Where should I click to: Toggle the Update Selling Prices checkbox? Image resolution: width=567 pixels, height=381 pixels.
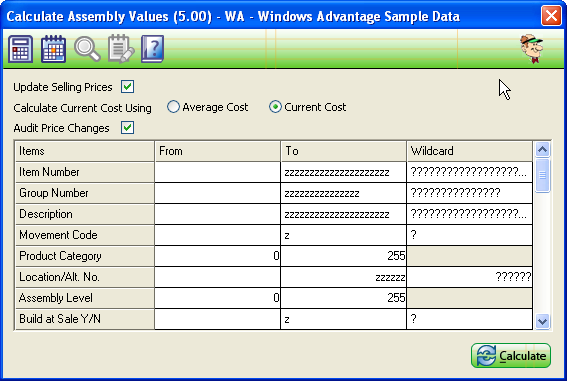(x=127, y=87)
